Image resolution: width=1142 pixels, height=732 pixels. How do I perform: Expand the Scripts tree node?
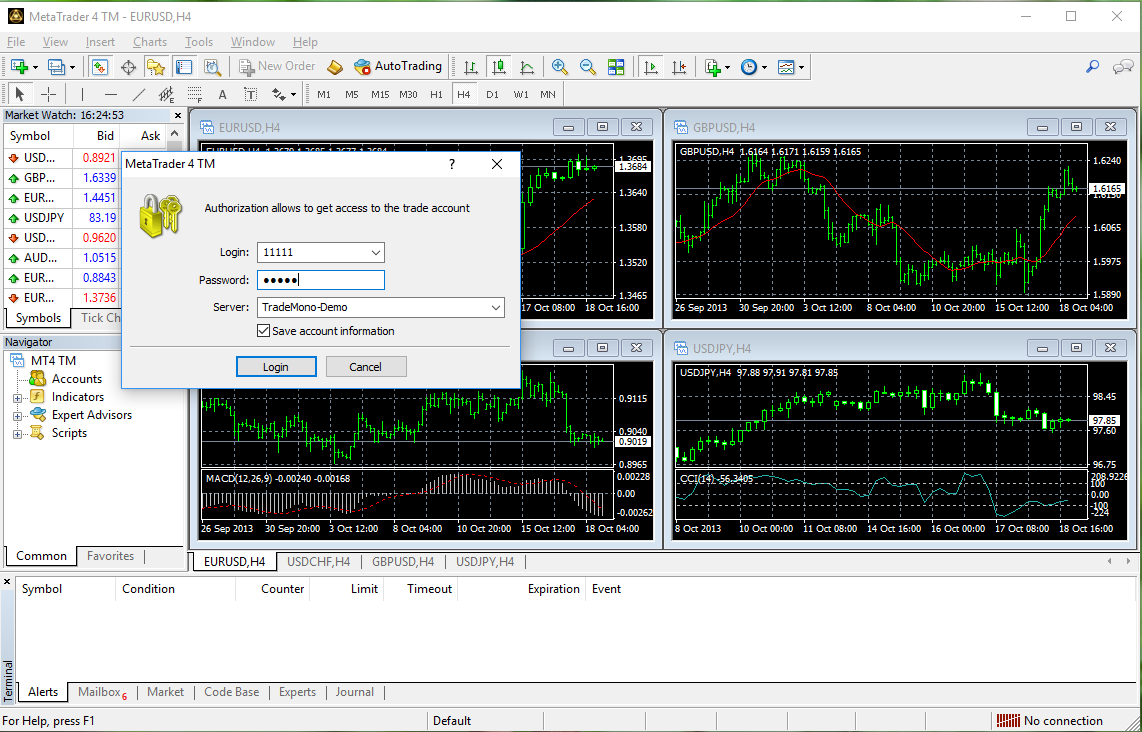pos(17,434)
